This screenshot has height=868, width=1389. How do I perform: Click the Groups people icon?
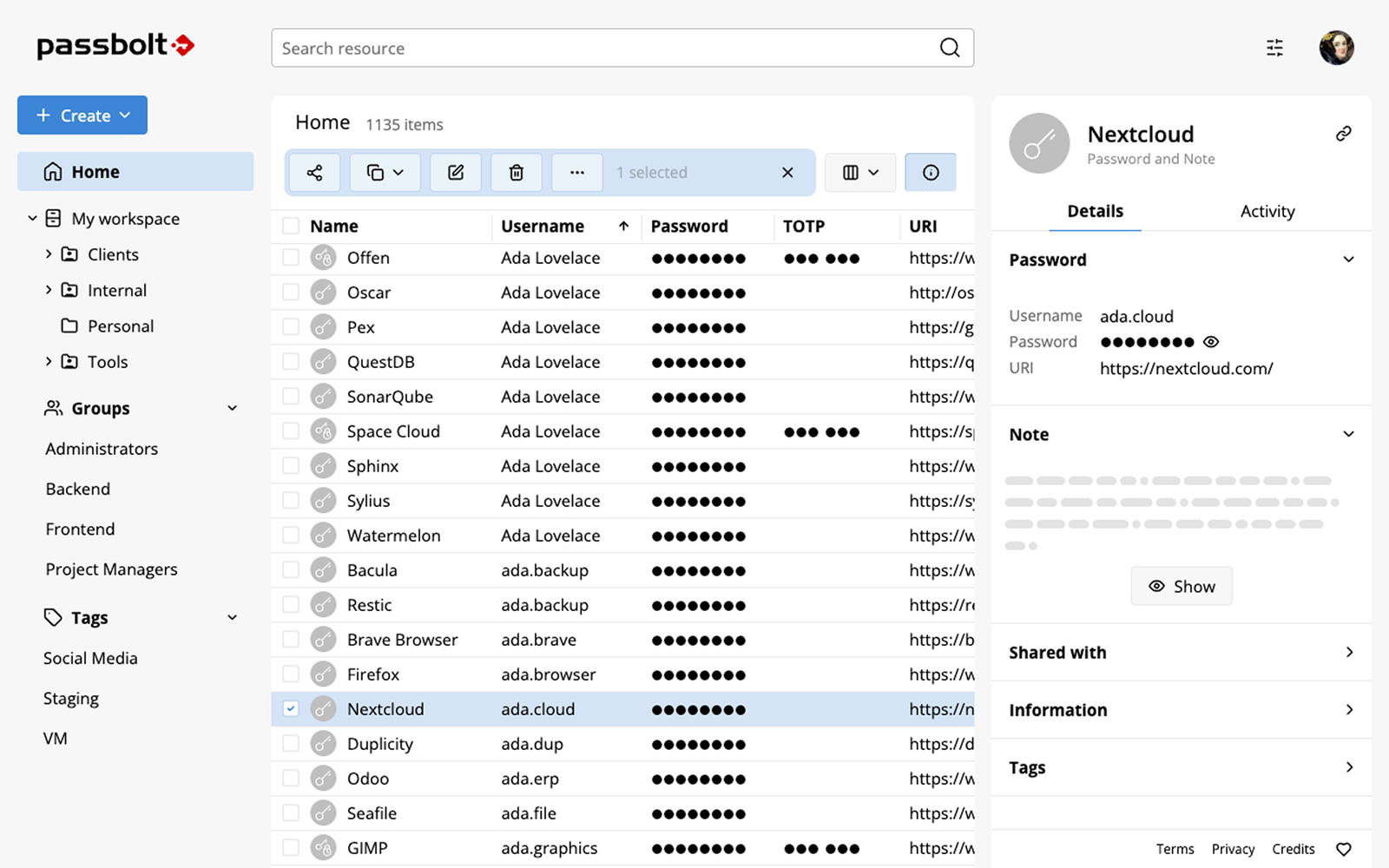click(x=53, y=408)
